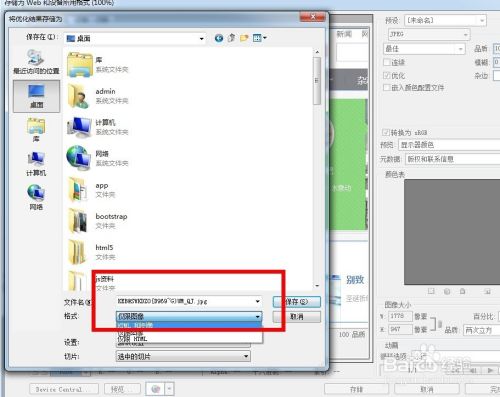Image resolution: width=500 pixels, height=397 pixels.
Task: Open the 最佳 quality level dropdown
Action: 424,49
